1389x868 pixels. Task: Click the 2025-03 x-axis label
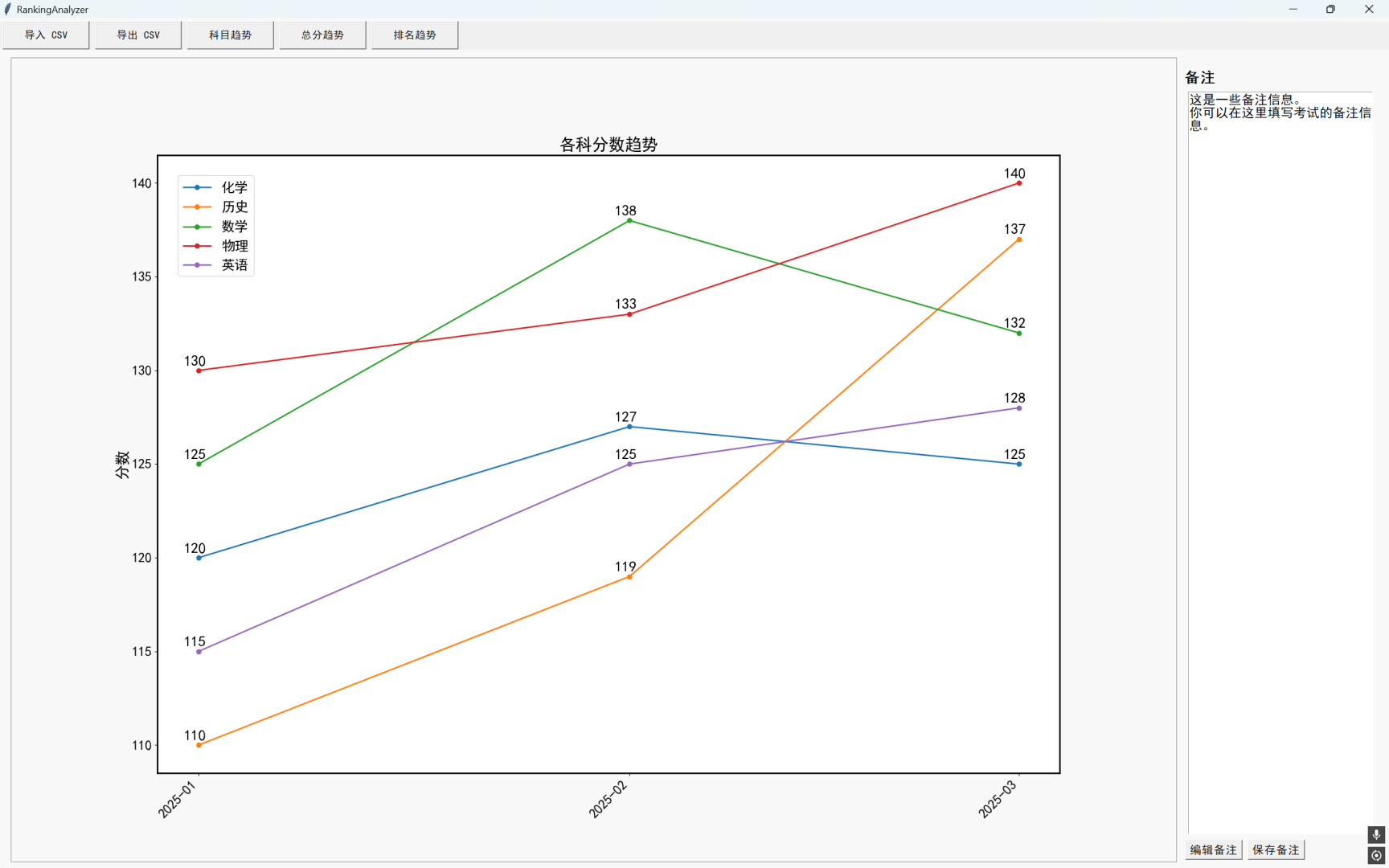coord(998,799)
